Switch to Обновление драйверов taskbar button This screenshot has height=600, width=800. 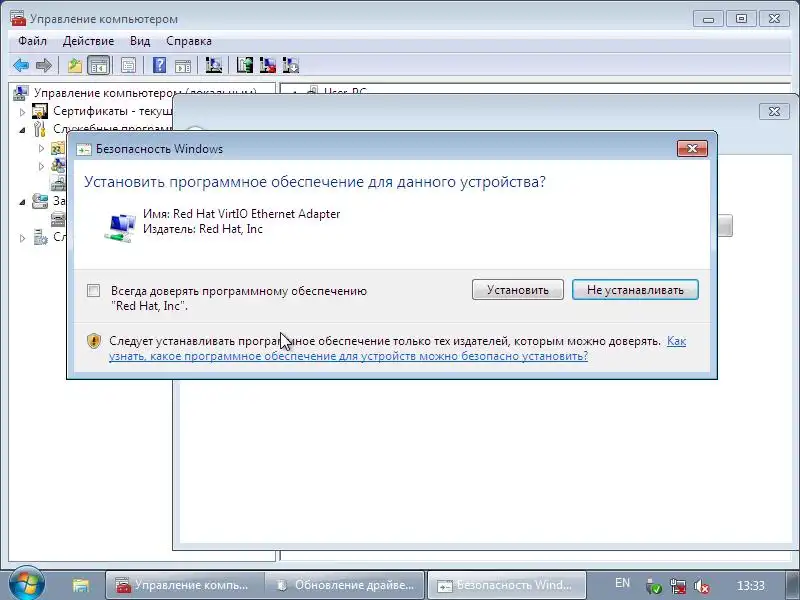point(344,585)
